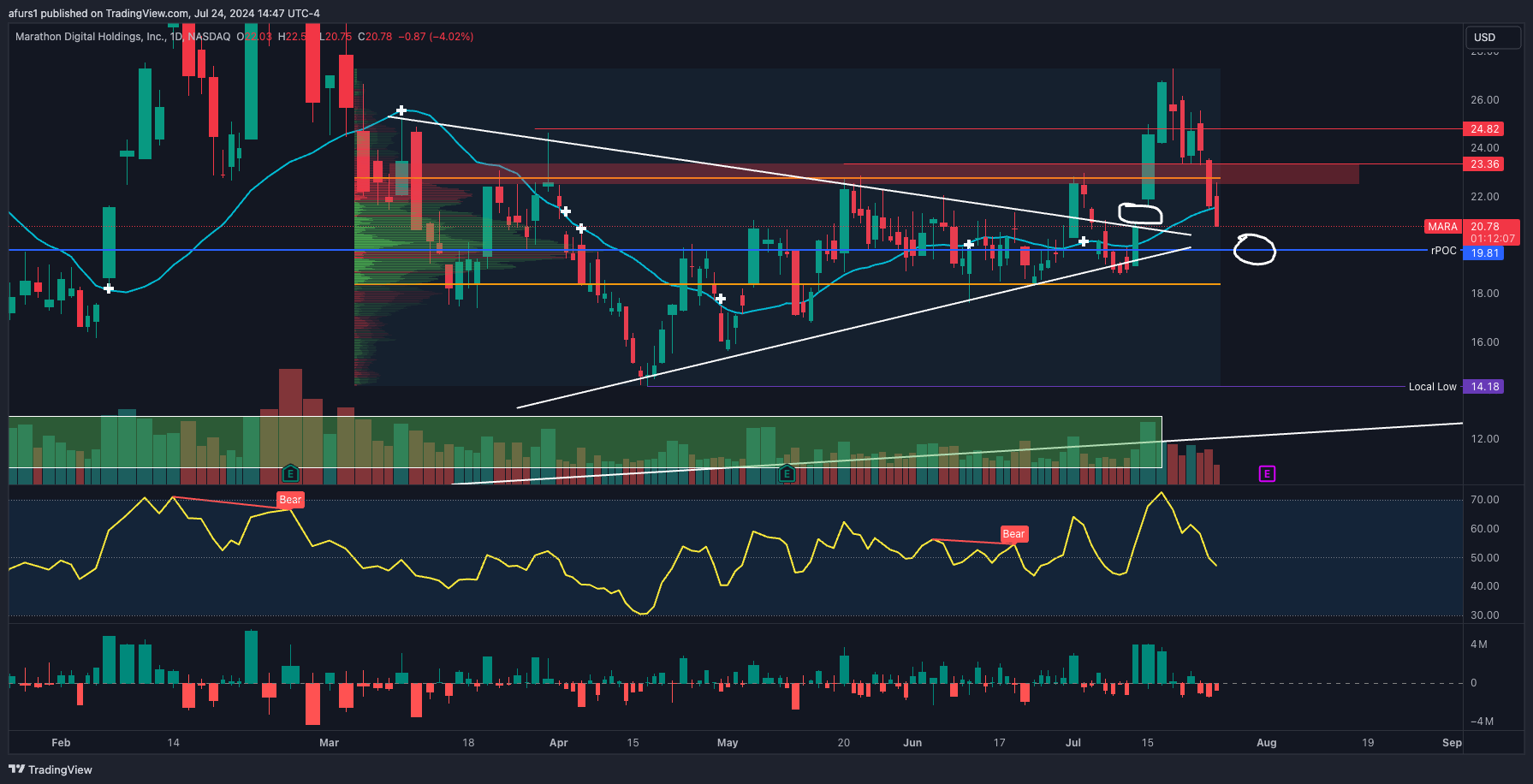
Task: Click the red 24.82 price label
Action: tap(1484, 129)
